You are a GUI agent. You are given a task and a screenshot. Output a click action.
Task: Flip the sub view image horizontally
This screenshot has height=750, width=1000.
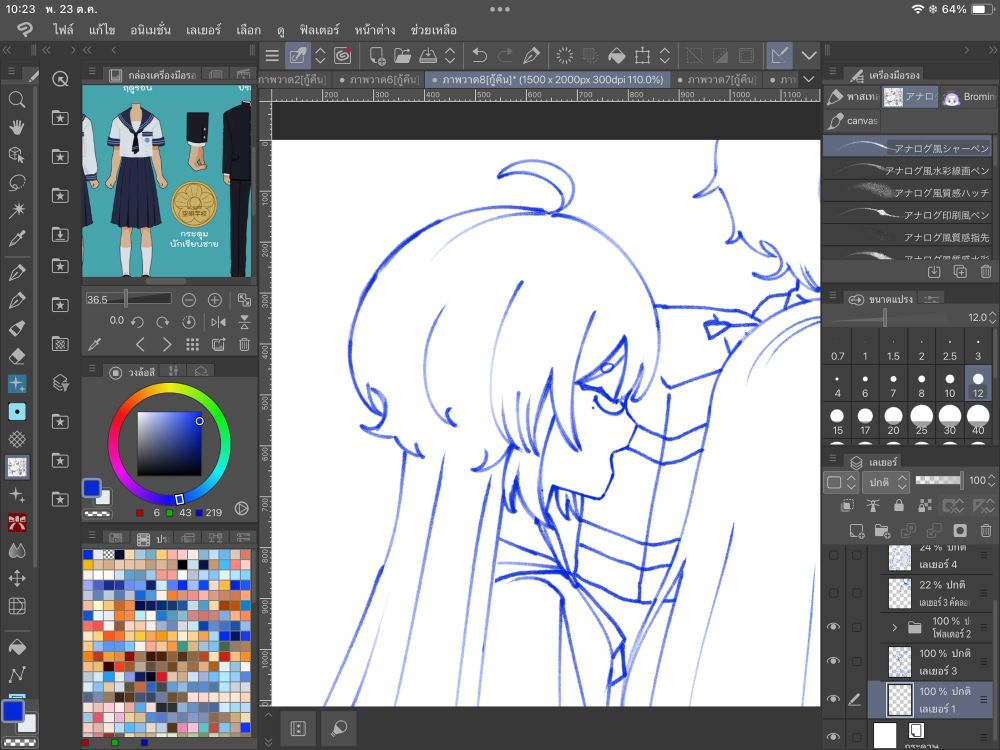click(218, 322)
